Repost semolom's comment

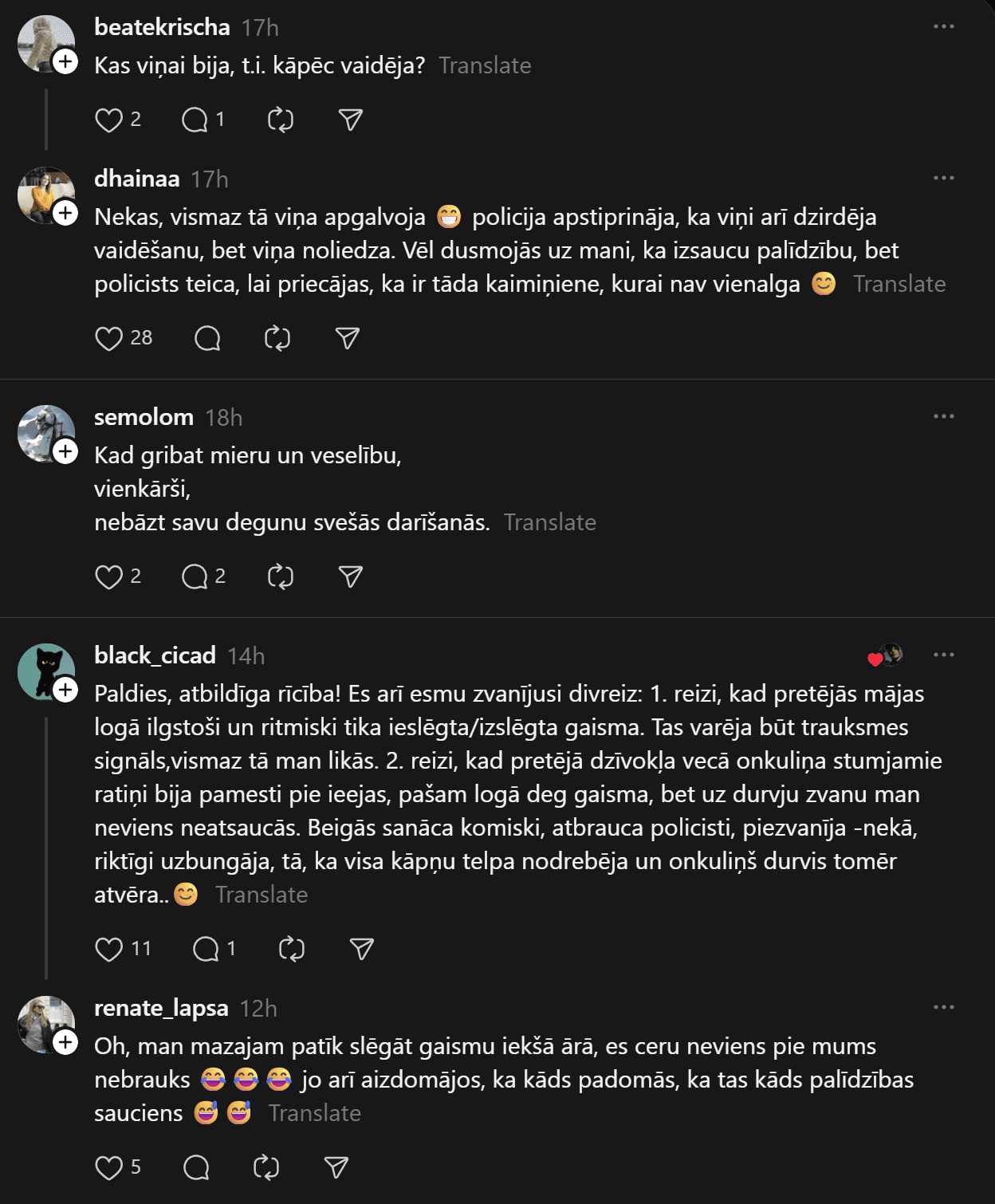(x=281, y=576)
